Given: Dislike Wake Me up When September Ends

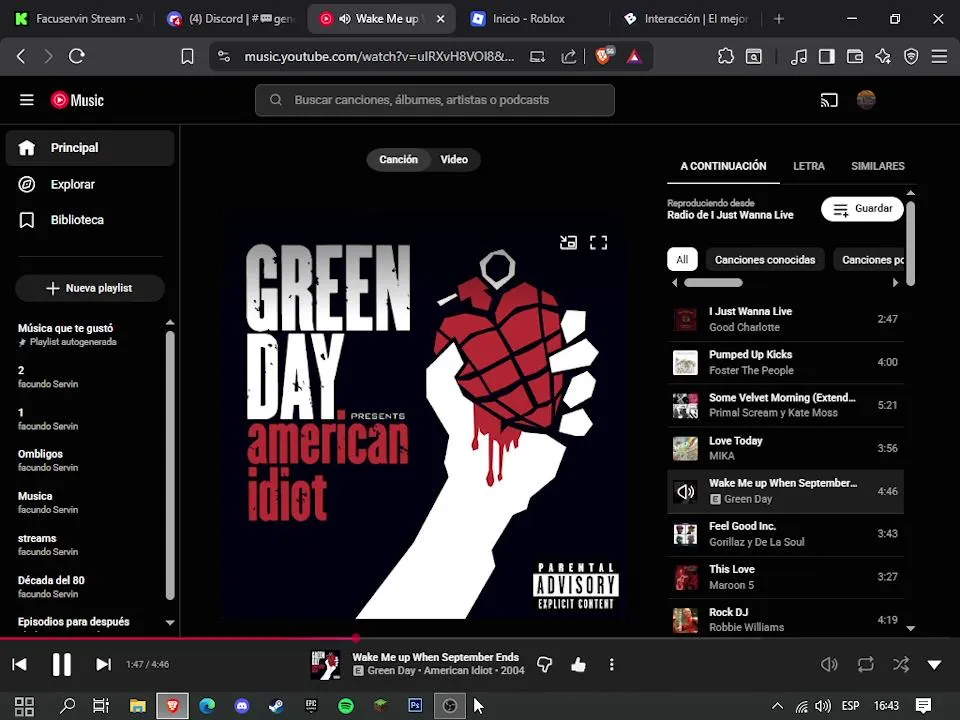Looking at the screenshot, I should (x=544, y=664).
